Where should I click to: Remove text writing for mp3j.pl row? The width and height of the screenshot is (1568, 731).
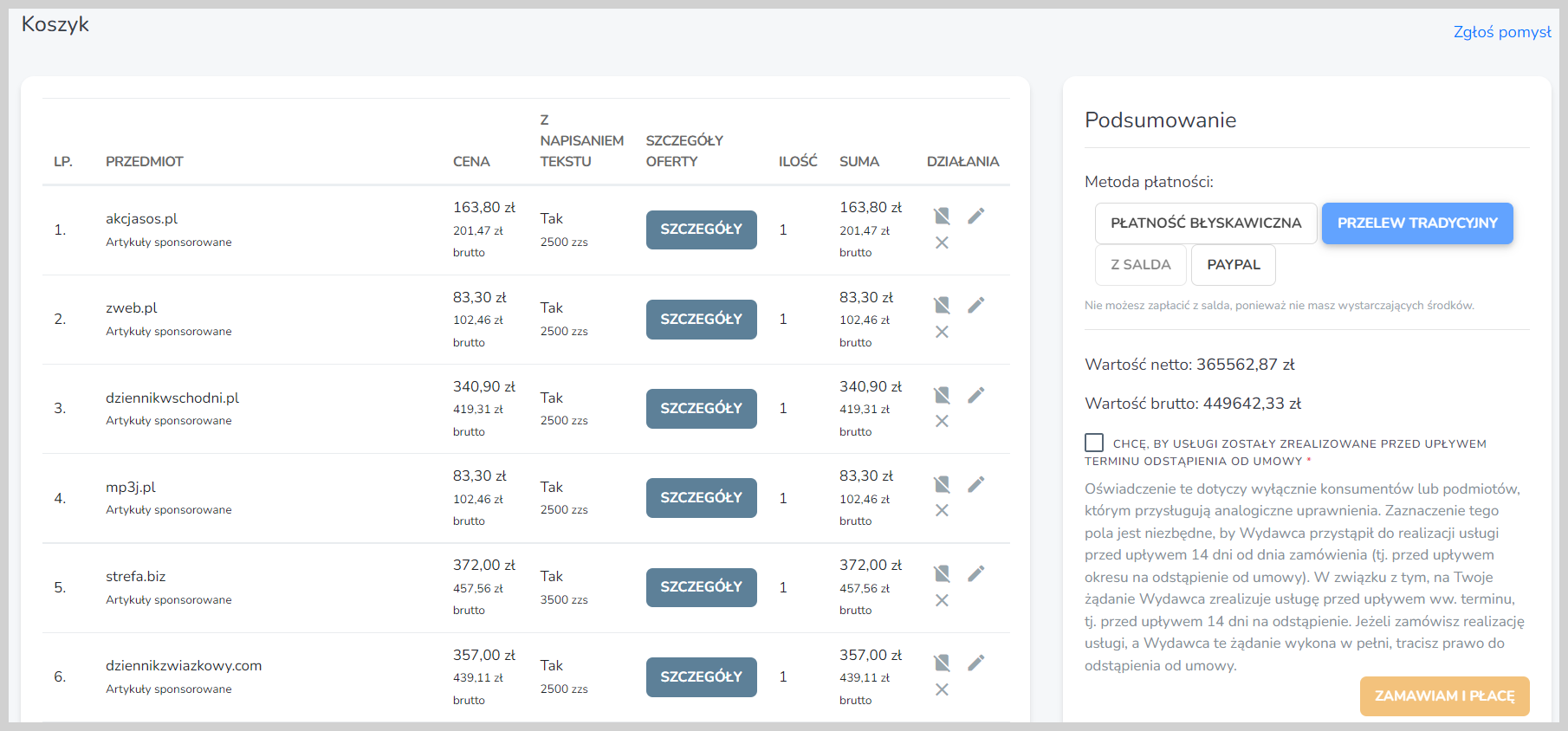click(942, 484)
